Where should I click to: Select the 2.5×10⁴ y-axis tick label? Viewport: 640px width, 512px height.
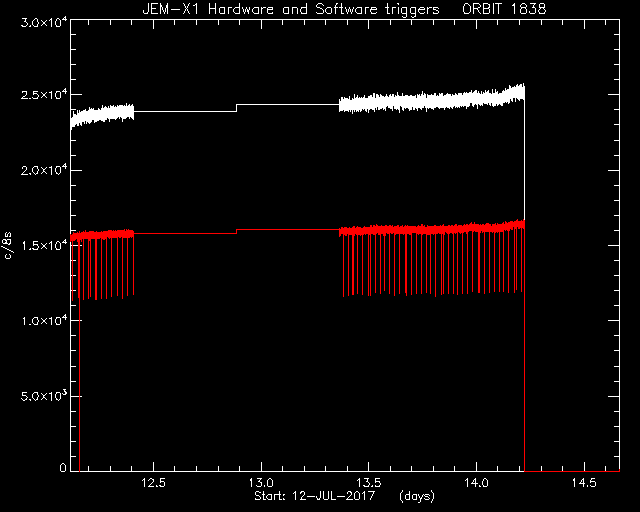(x=44, y=95)
